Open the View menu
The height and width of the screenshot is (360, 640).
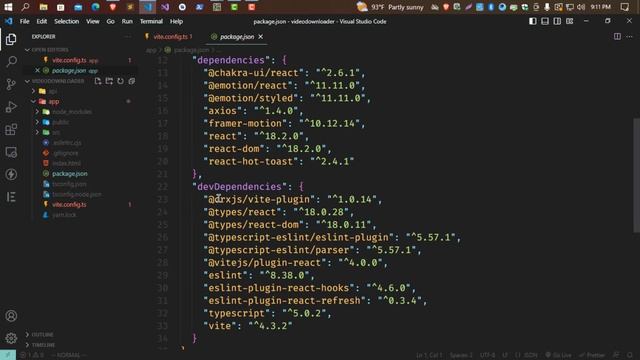coord(93,21)
